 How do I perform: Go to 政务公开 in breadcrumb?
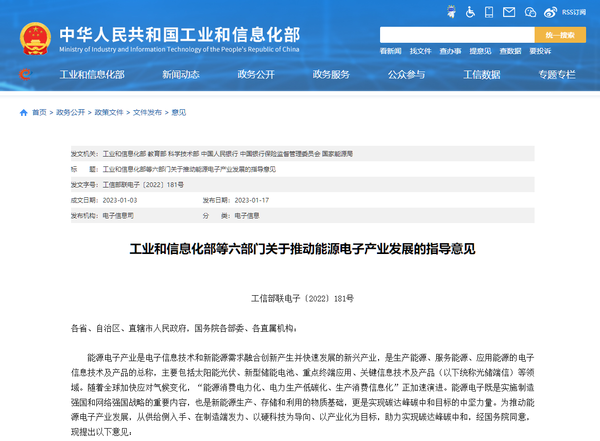[x=70, y=112]
